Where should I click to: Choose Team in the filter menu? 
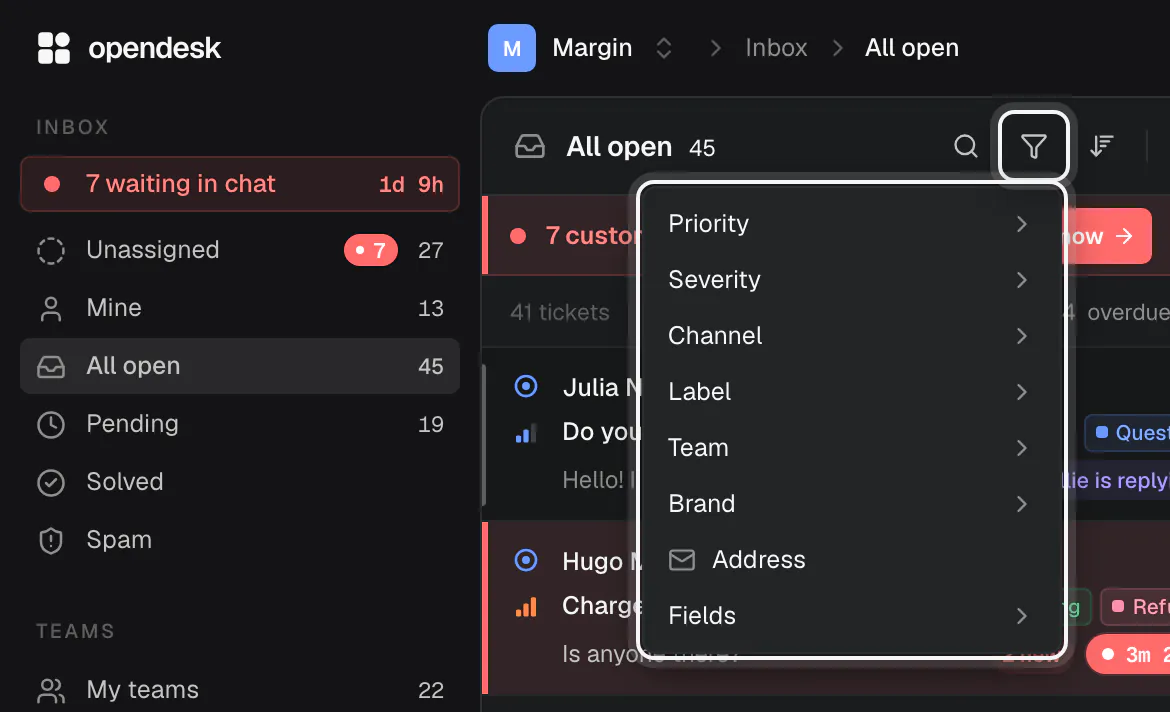[x=851, y=448]
